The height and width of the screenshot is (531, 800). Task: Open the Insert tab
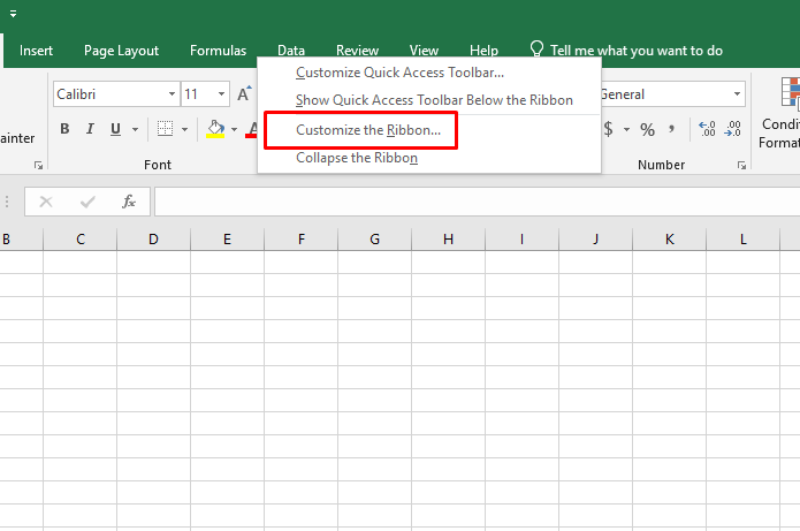[36, 50]
